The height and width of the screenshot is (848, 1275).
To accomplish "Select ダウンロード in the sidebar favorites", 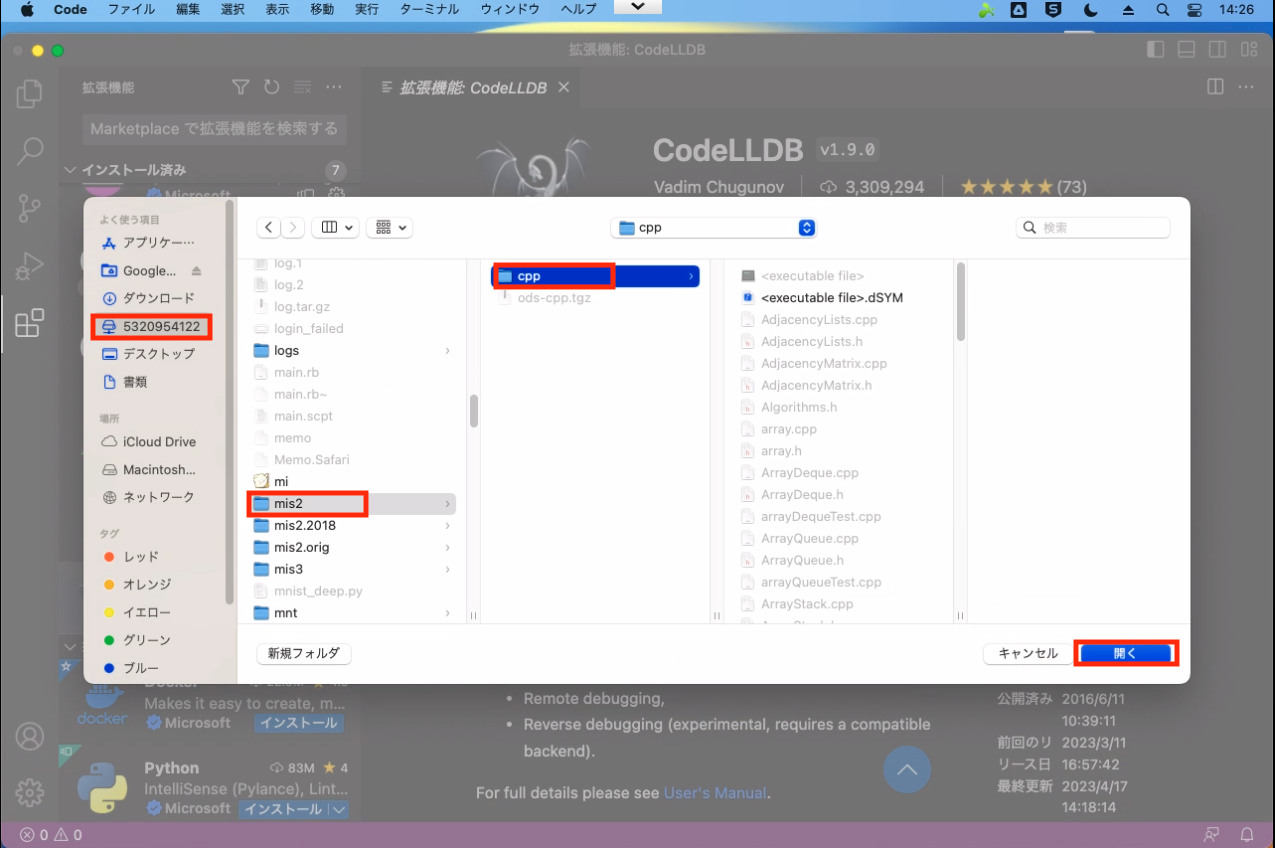I will (x=158, y=298).
